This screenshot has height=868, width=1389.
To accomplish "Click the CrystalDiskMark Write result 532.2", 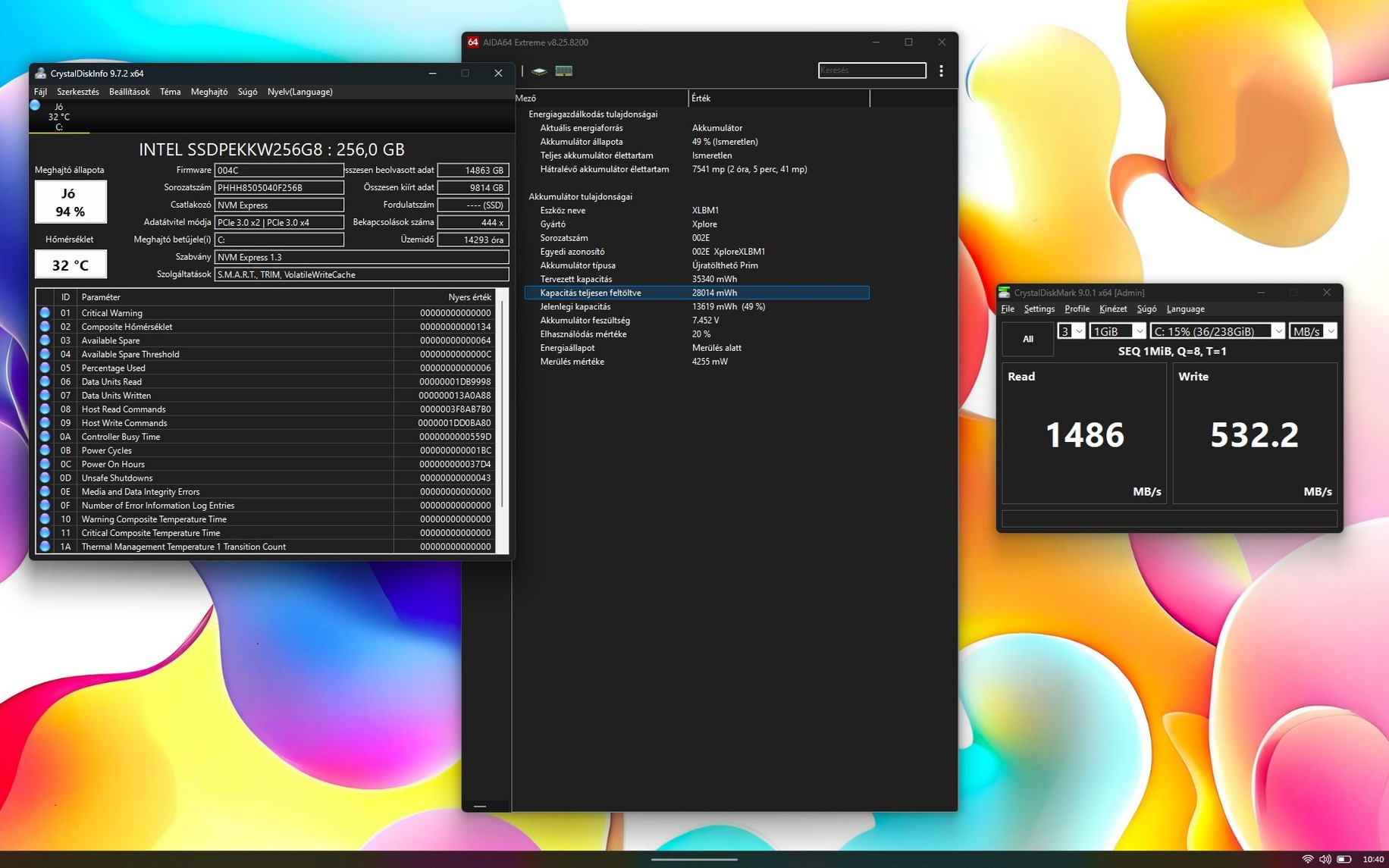I will click(1254, 435).
